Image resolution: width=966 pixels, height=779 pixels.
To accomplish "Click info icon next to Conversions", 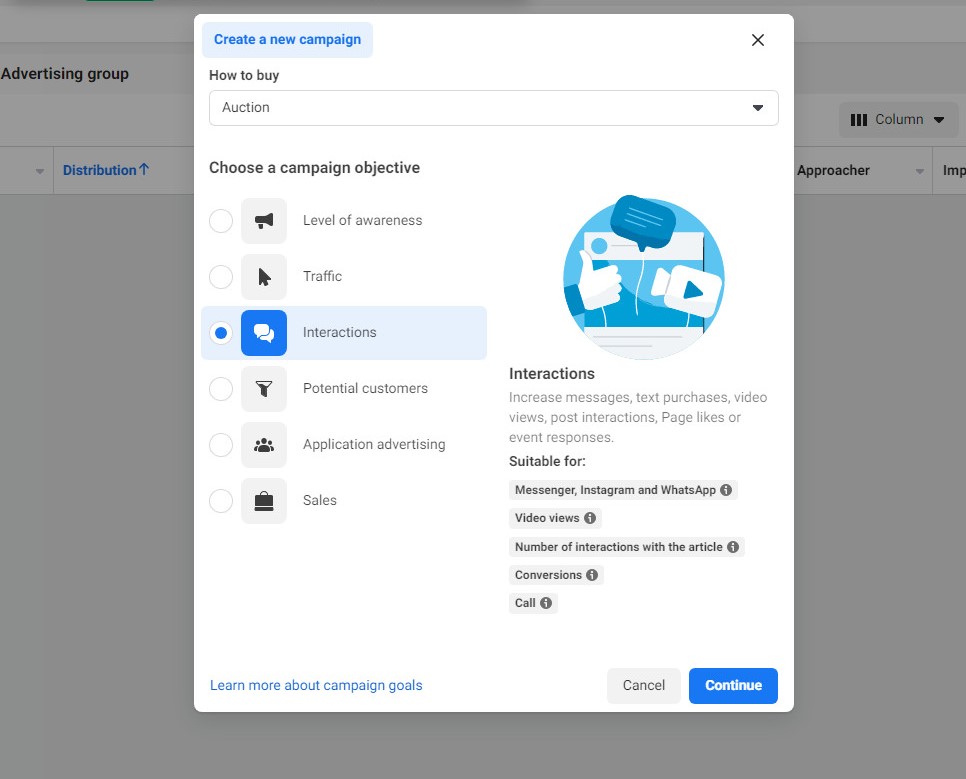I will tap(592, 575).
